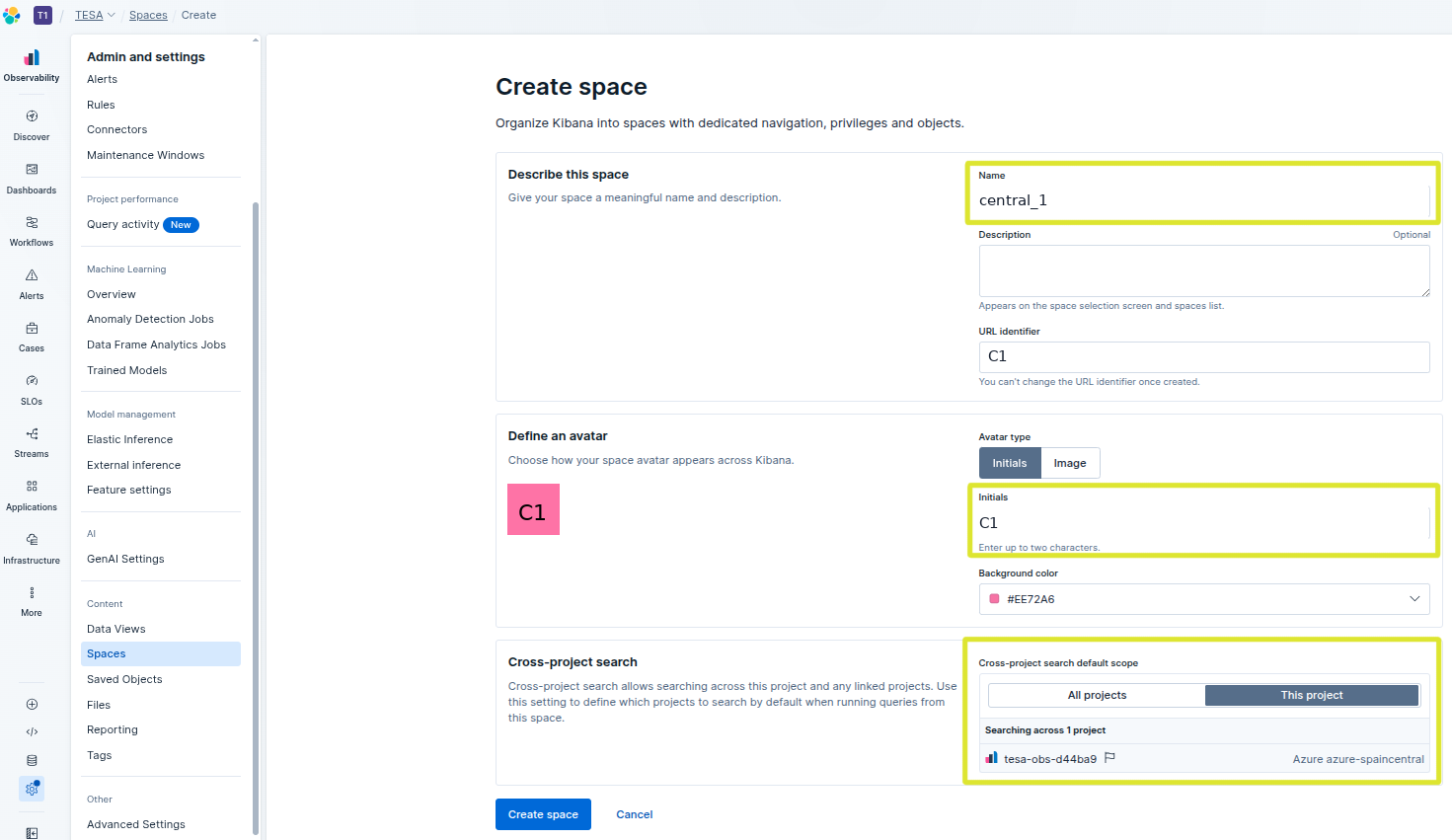Open Anomaly Detection Jobs
Image resolution: width=1452 pixels, height=840 pixels.
pos(150,319)
